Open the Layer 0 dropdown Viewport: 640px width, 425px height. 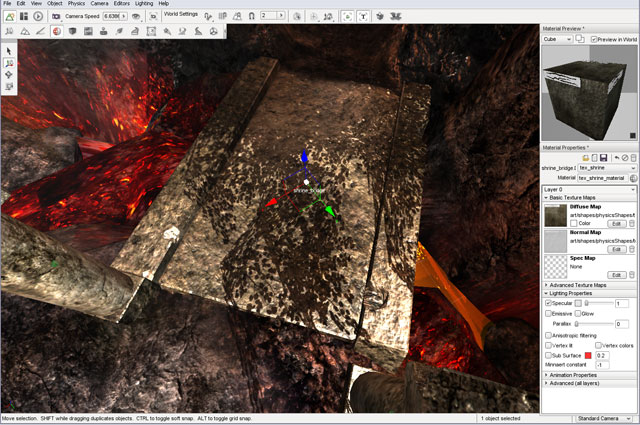[x=588, y=188]
